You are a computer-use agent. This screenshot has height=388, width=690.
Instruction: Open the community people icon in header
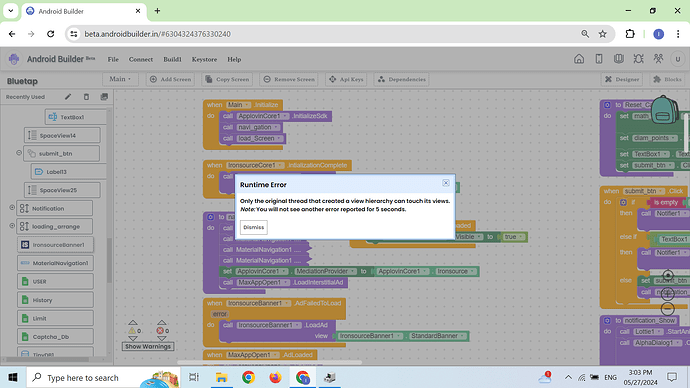(x=658, y=59)
